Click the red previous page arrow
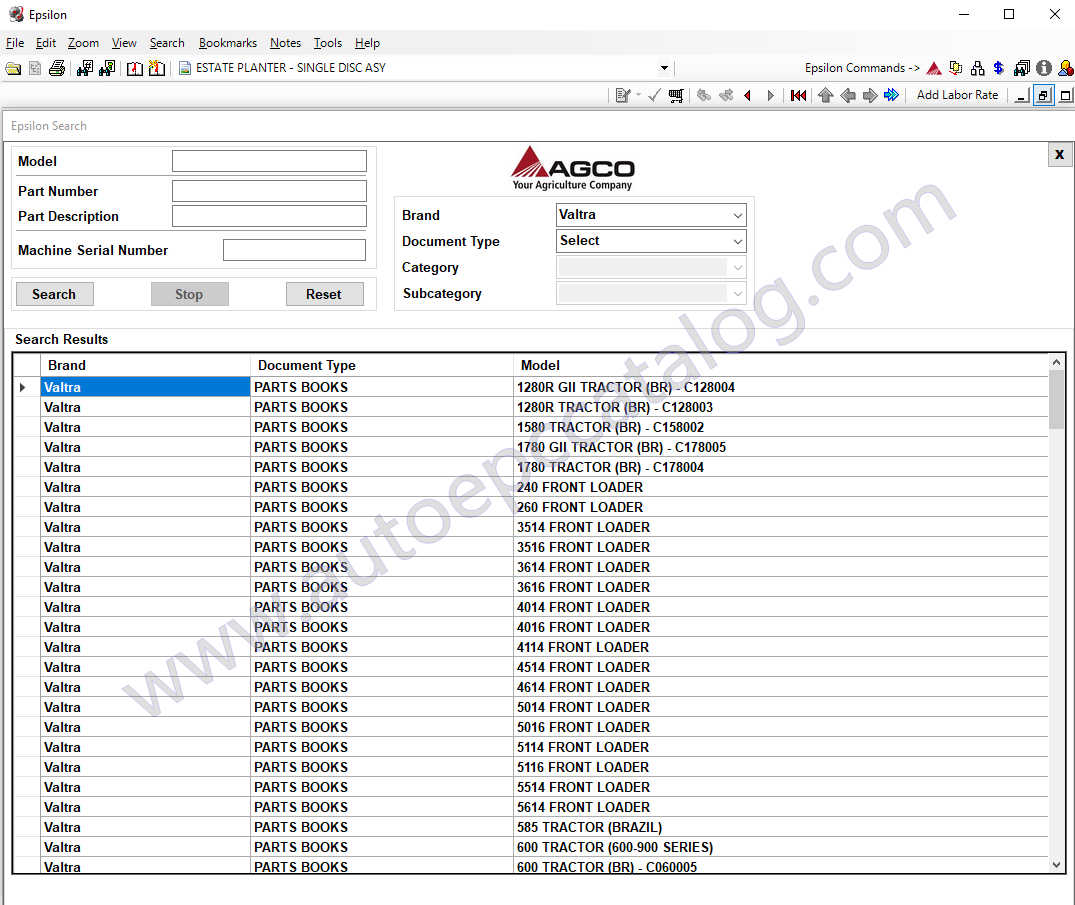This screenshot has width=1075, height=905. pos(747,95)
